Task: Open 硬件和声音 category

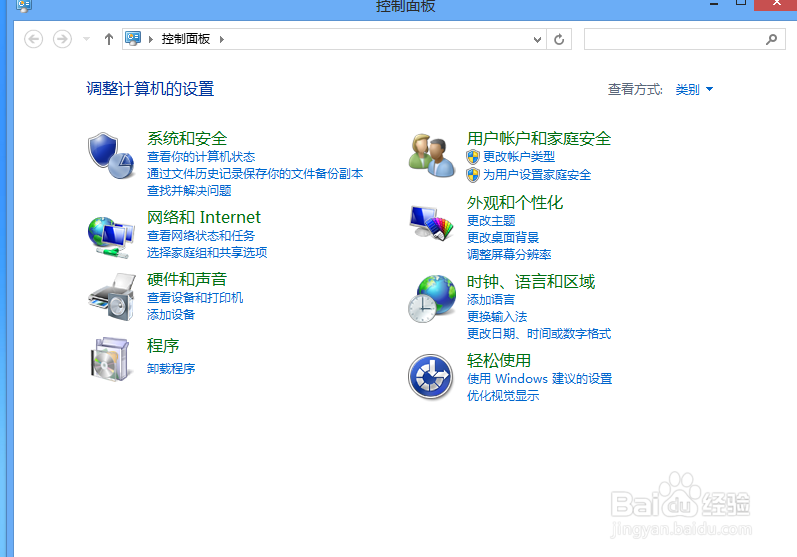Action: (187, 279)
